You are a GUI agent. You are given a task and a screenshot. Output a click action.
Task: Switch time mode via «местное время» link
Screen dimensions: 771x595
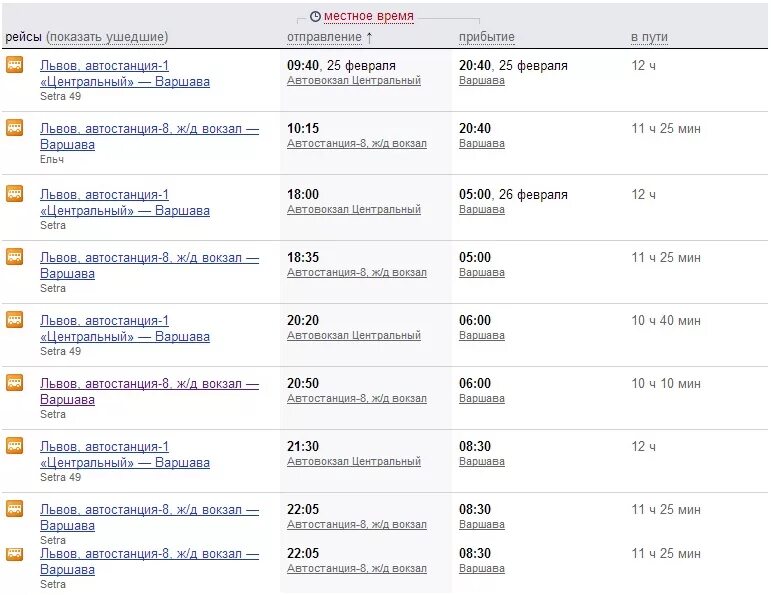pyautogui.click(x=368, y=17)
